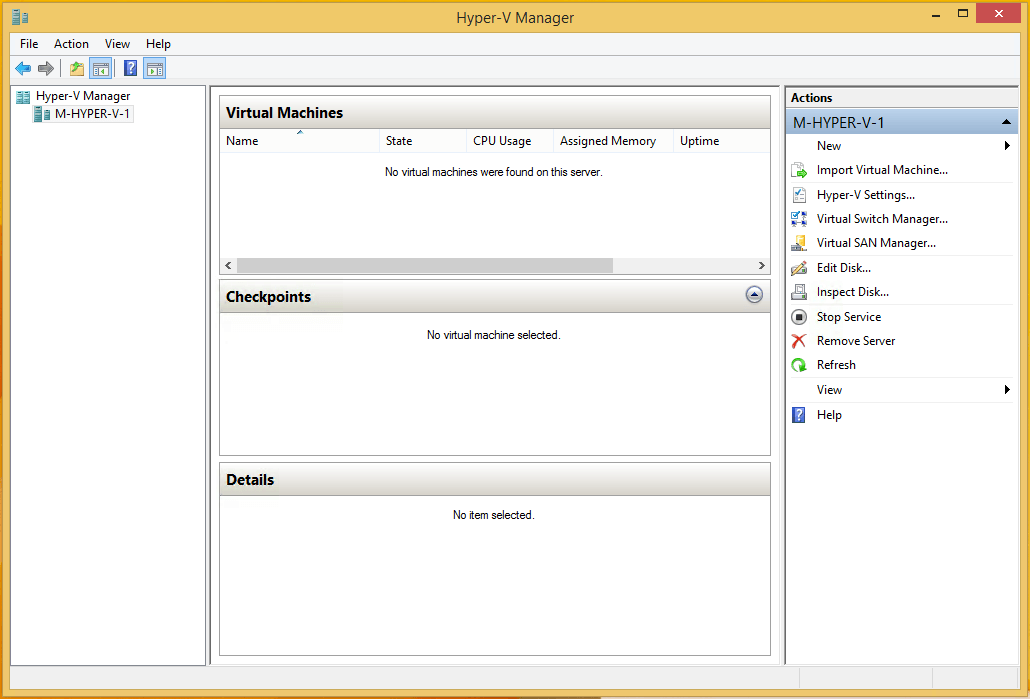1030x699 pixels.
Task: Click 'No item selected.' text
Action: [x=493, y=515]
